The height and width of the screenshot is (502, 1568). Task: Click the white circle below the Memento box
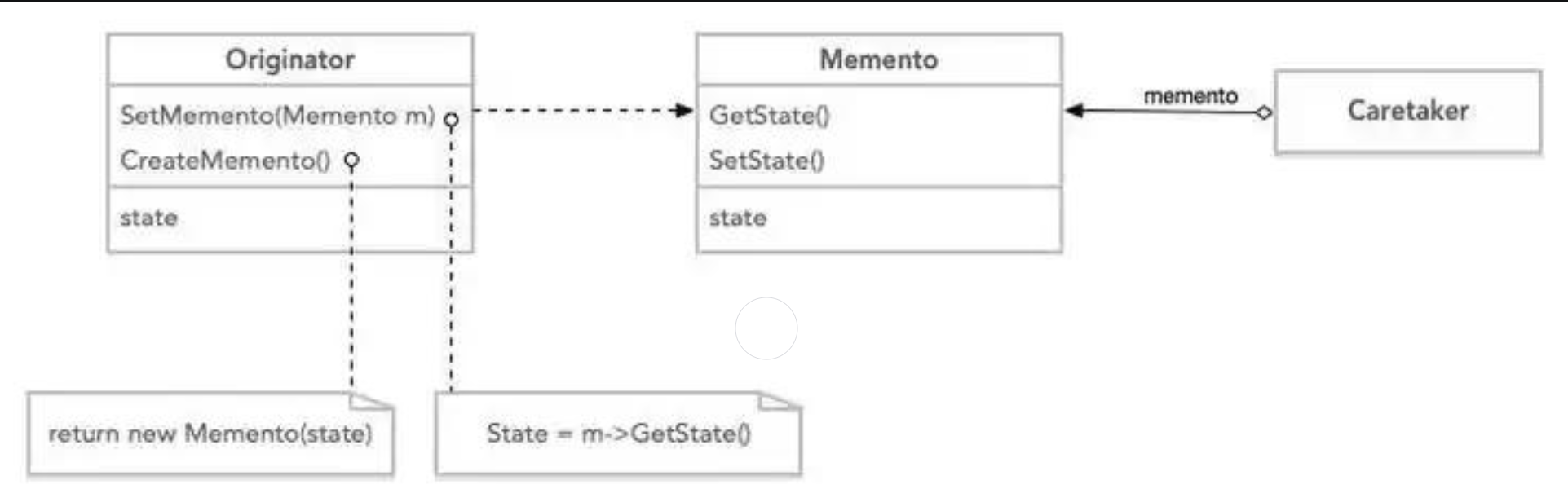tap(766, 328)
